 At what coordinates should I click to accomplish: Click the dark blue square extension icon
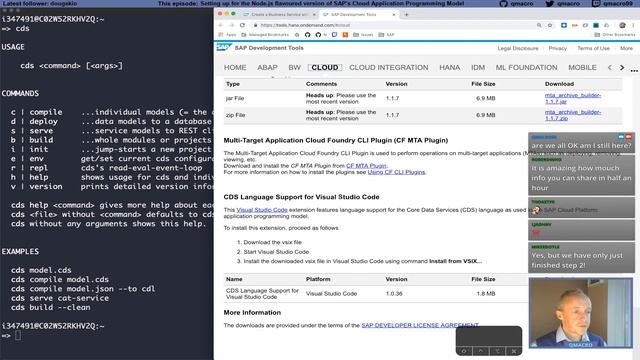click(596, 25)
